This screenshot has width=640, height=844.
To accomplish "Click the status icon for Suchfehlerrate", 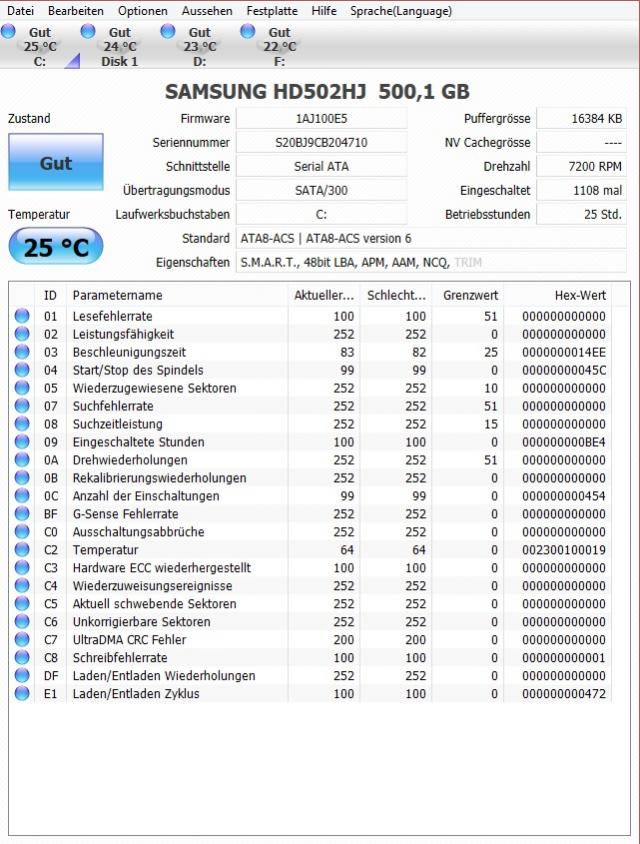I will click(x=22, y=406).
